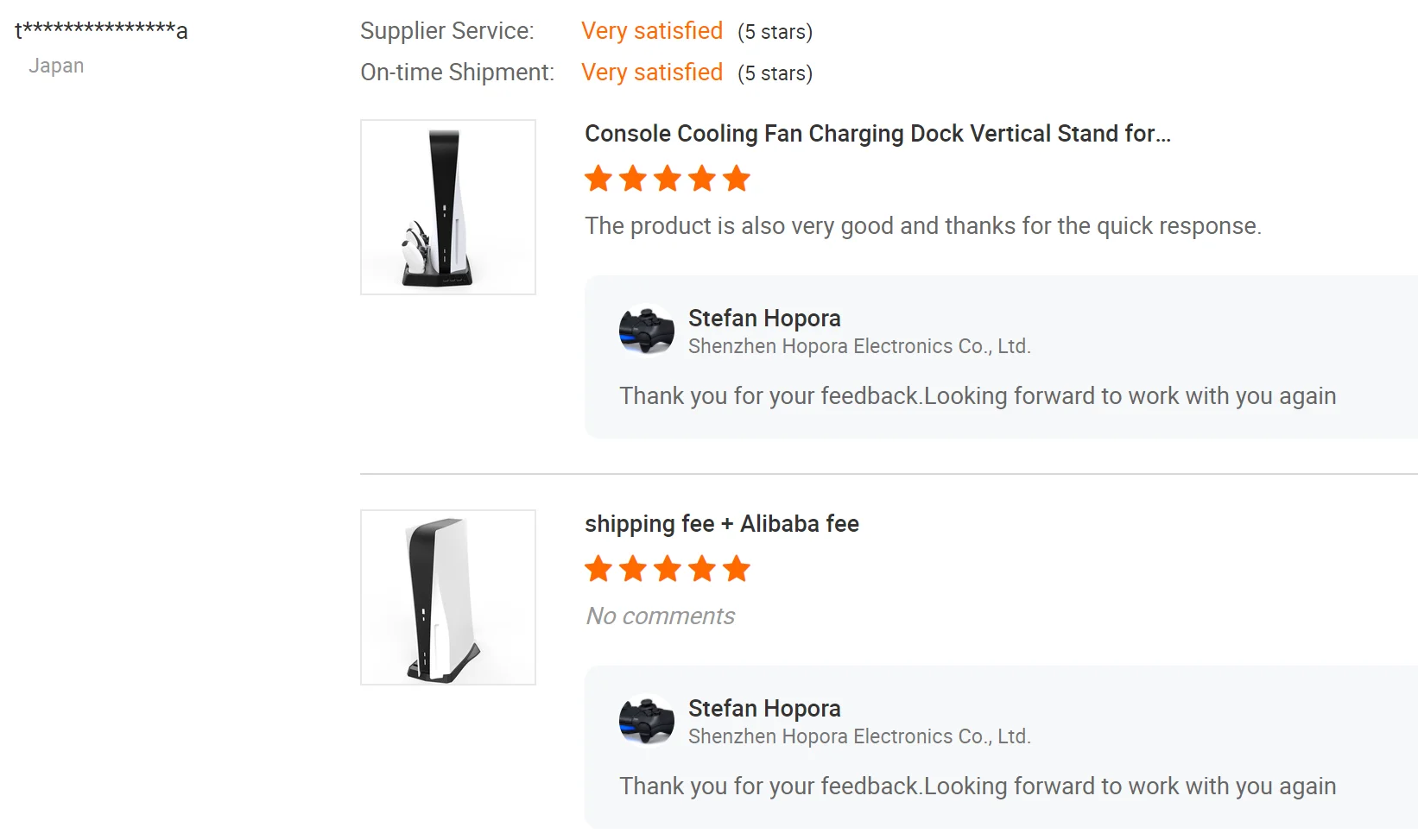This screenshot has width=1418, height=840.
Task: Click Stefan Hopora name in second reply
Action: click(x=764, y=709)
